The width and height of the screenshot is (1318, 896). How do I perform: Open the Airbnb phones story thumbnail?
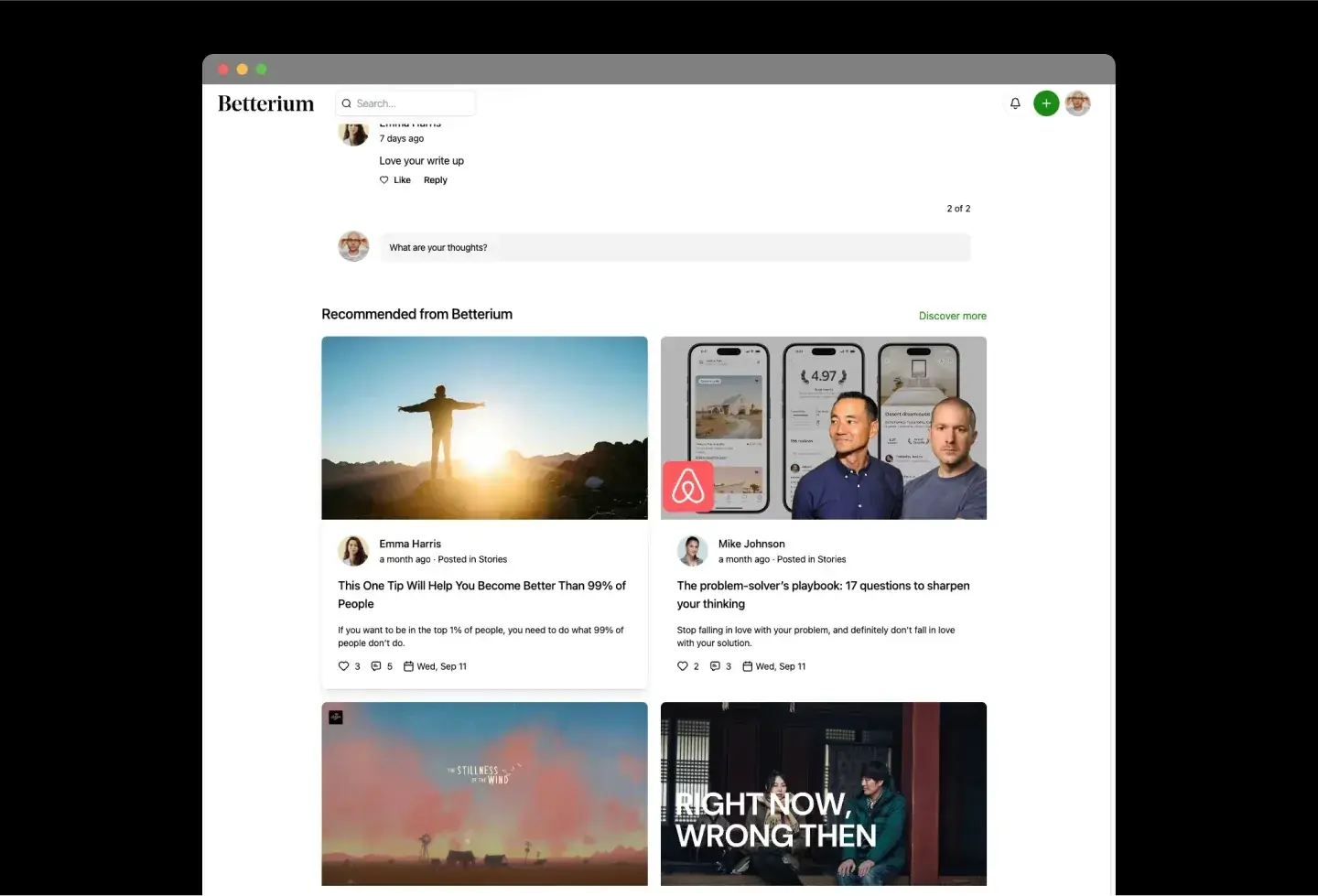pos(824,428)
